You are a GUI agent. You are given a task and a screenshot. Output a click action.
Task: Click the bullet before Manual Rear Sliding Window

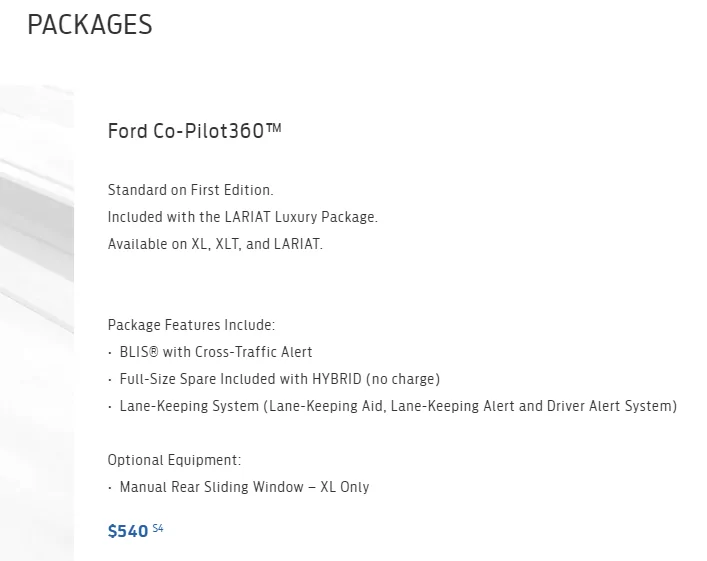coord(110,487)
